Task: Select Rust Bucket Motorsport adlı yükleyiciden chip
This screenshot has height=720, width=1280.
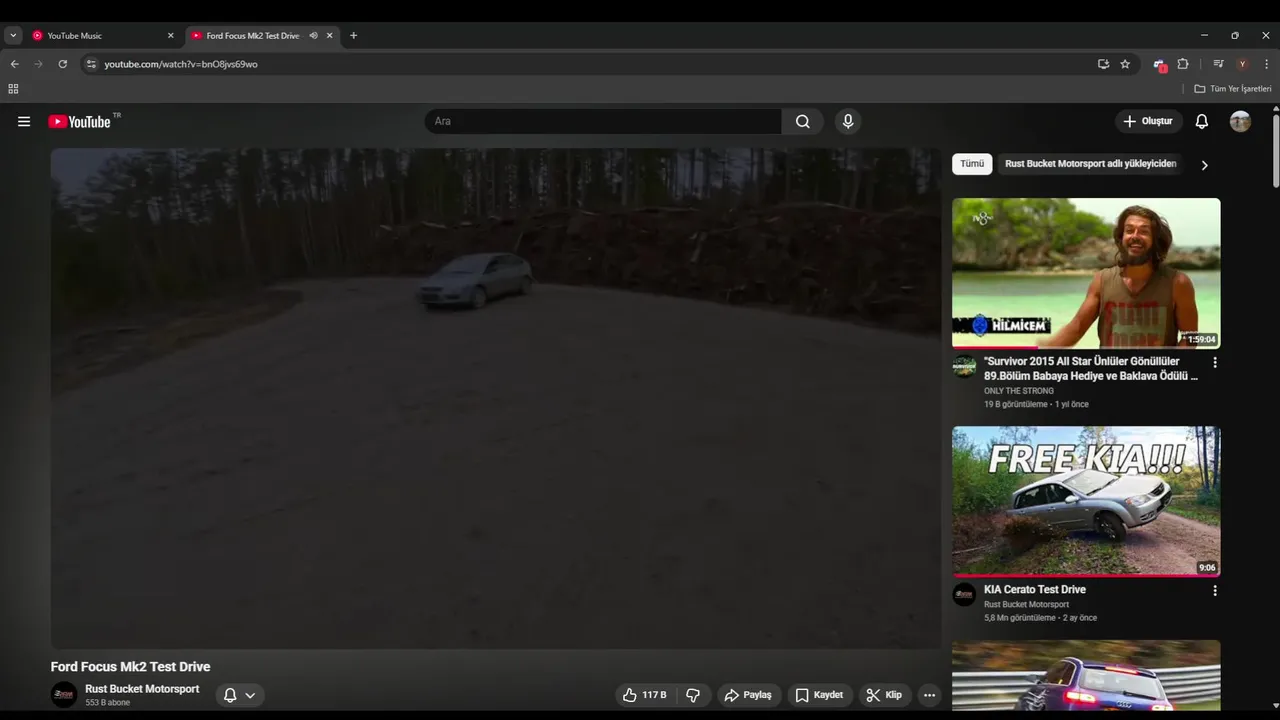Action: 1090,164
